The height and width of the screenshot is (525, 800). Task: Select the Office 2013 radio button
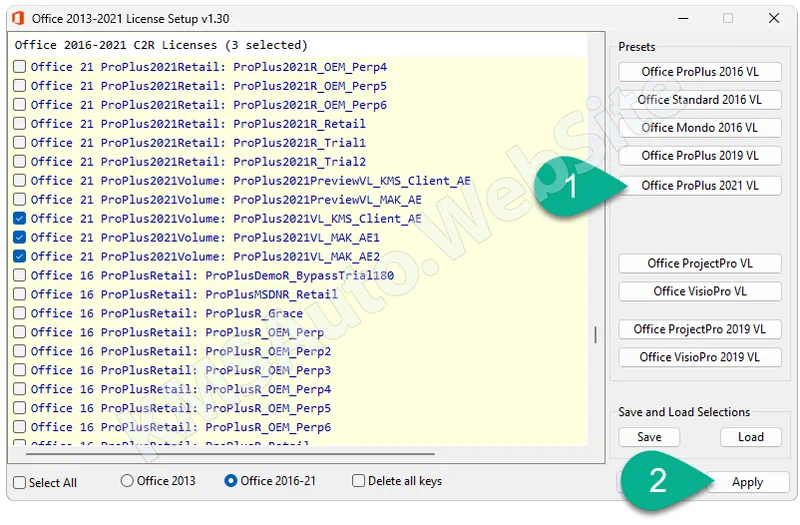click(127, 481)
